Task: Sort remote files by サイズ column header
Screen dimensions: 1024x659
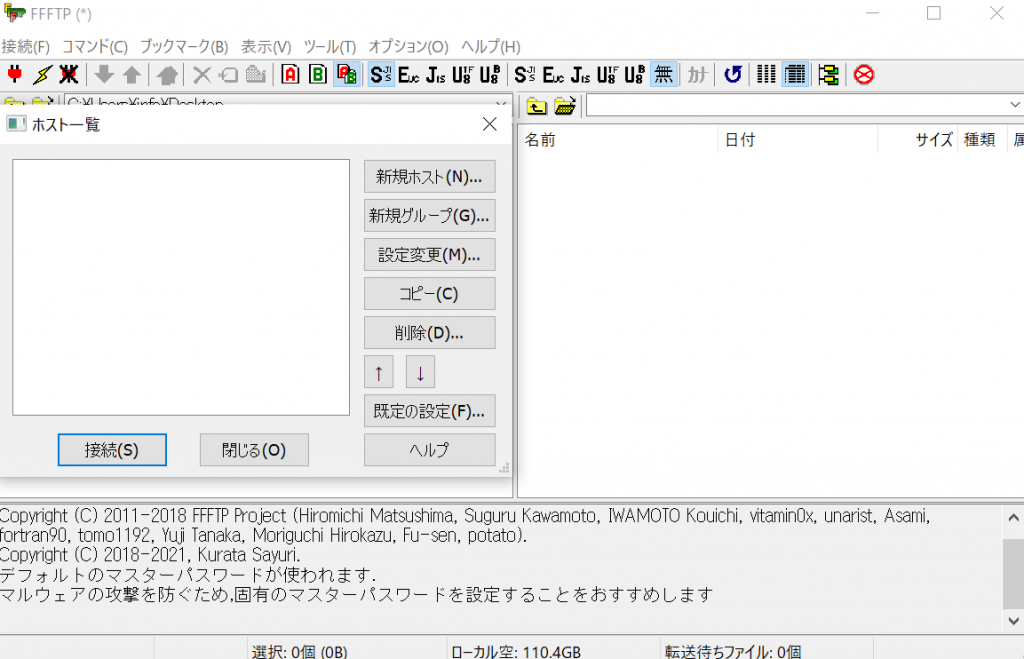Action: click(918, 140)
